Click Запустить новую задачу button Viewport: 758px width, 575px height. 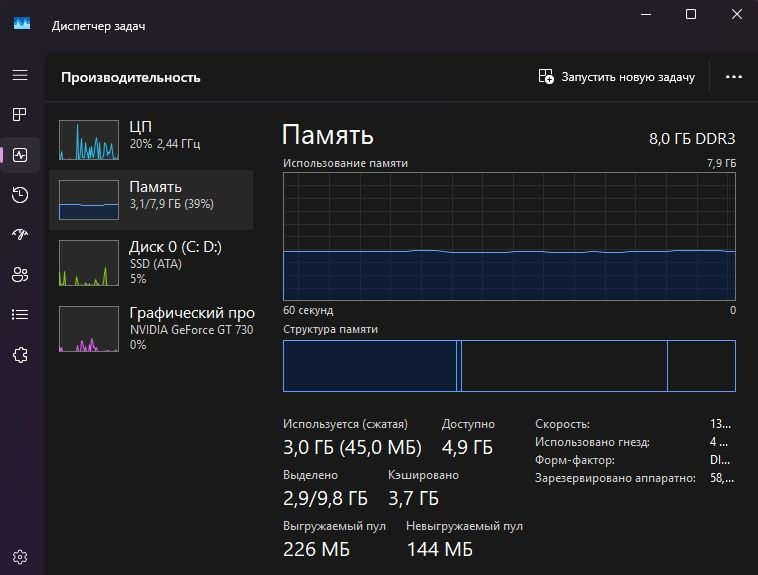pyautogui.click(x=616, y=76)
